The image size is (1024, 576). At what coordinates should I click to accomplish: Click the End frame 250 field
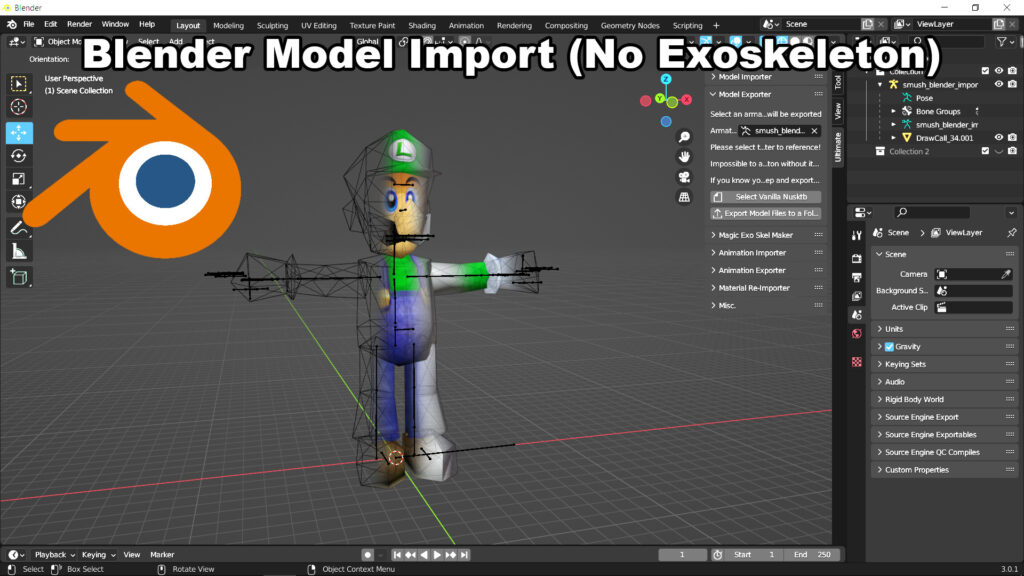pos(812,554)
